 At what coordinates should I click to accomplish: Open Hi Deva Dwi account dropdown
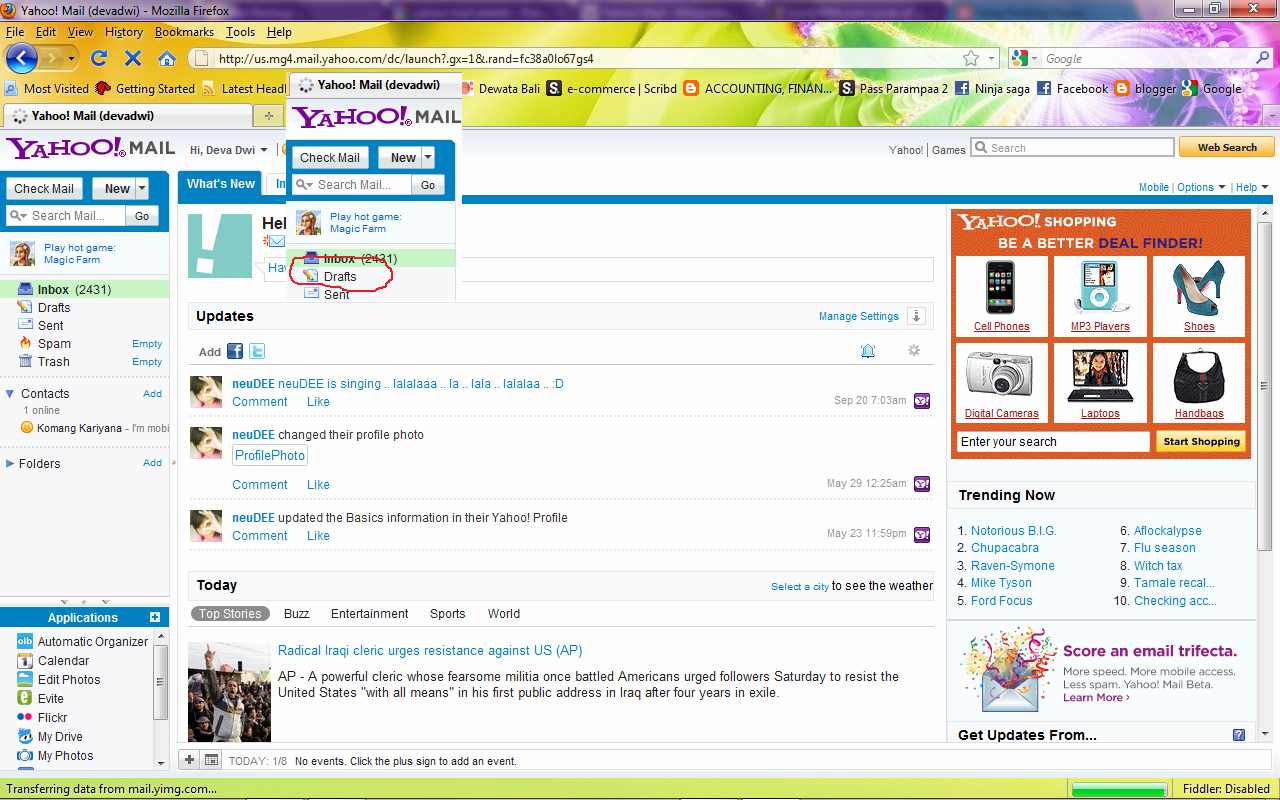click(229, 150)
